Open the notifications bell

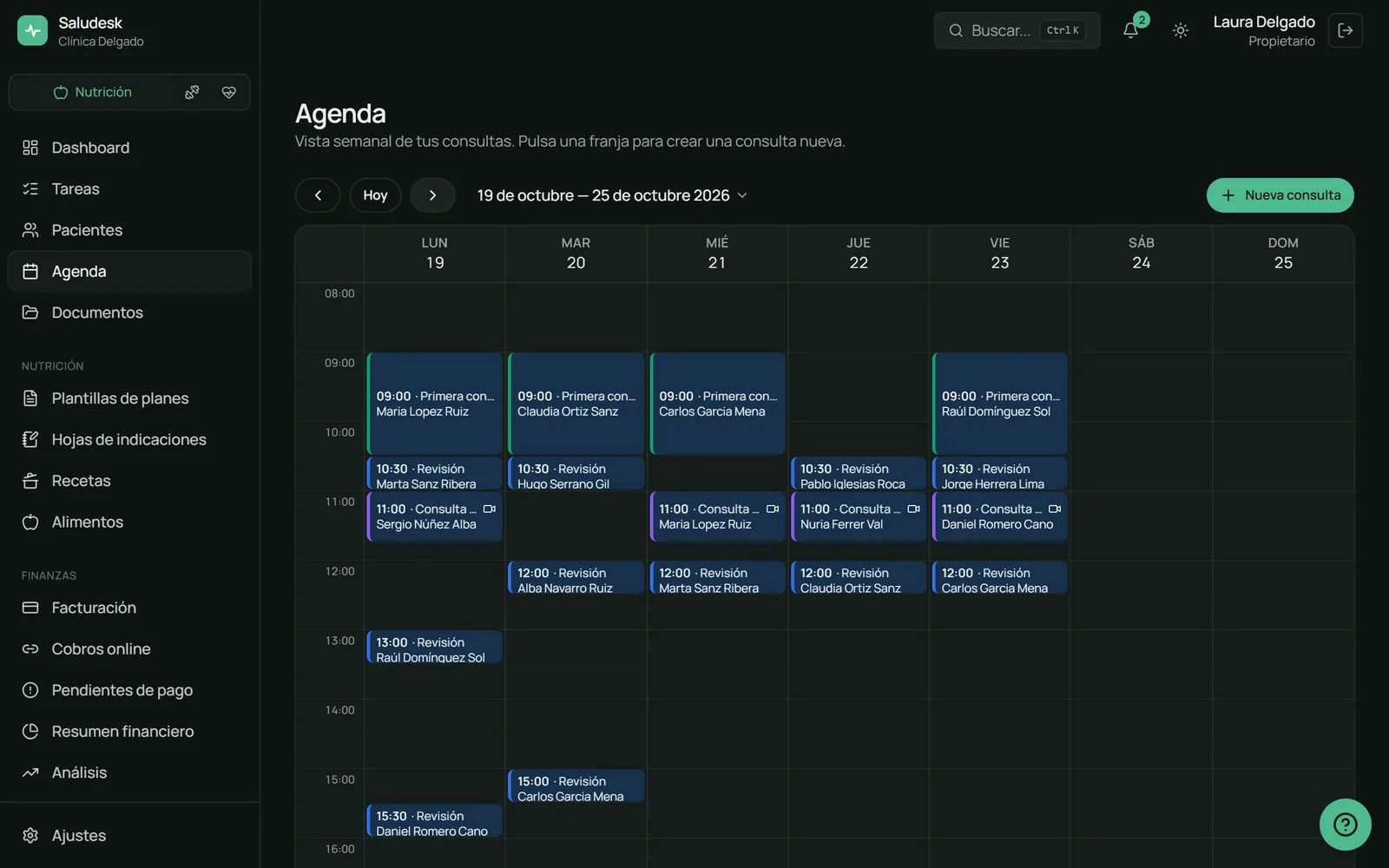pos(1130,30)
